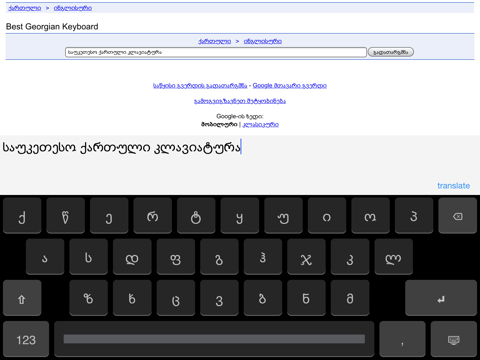480x360 pixels.
Task: Tap the პ key
Action: tap(414, 216)
